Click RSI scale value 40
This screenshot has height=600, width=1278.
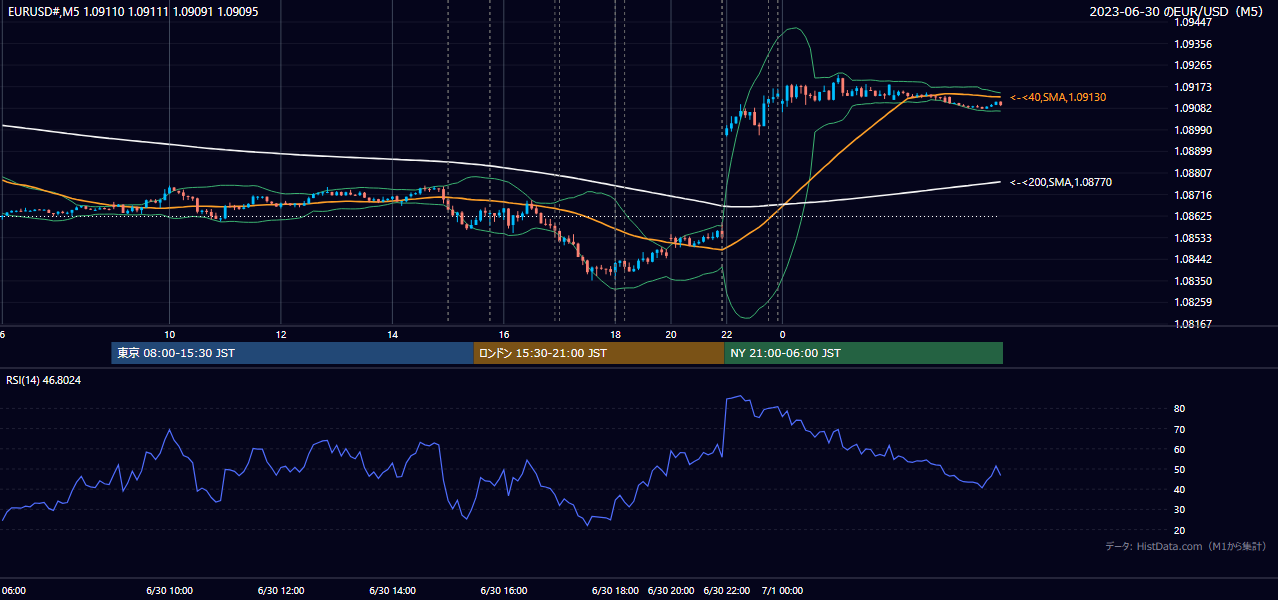[1180, 489]
